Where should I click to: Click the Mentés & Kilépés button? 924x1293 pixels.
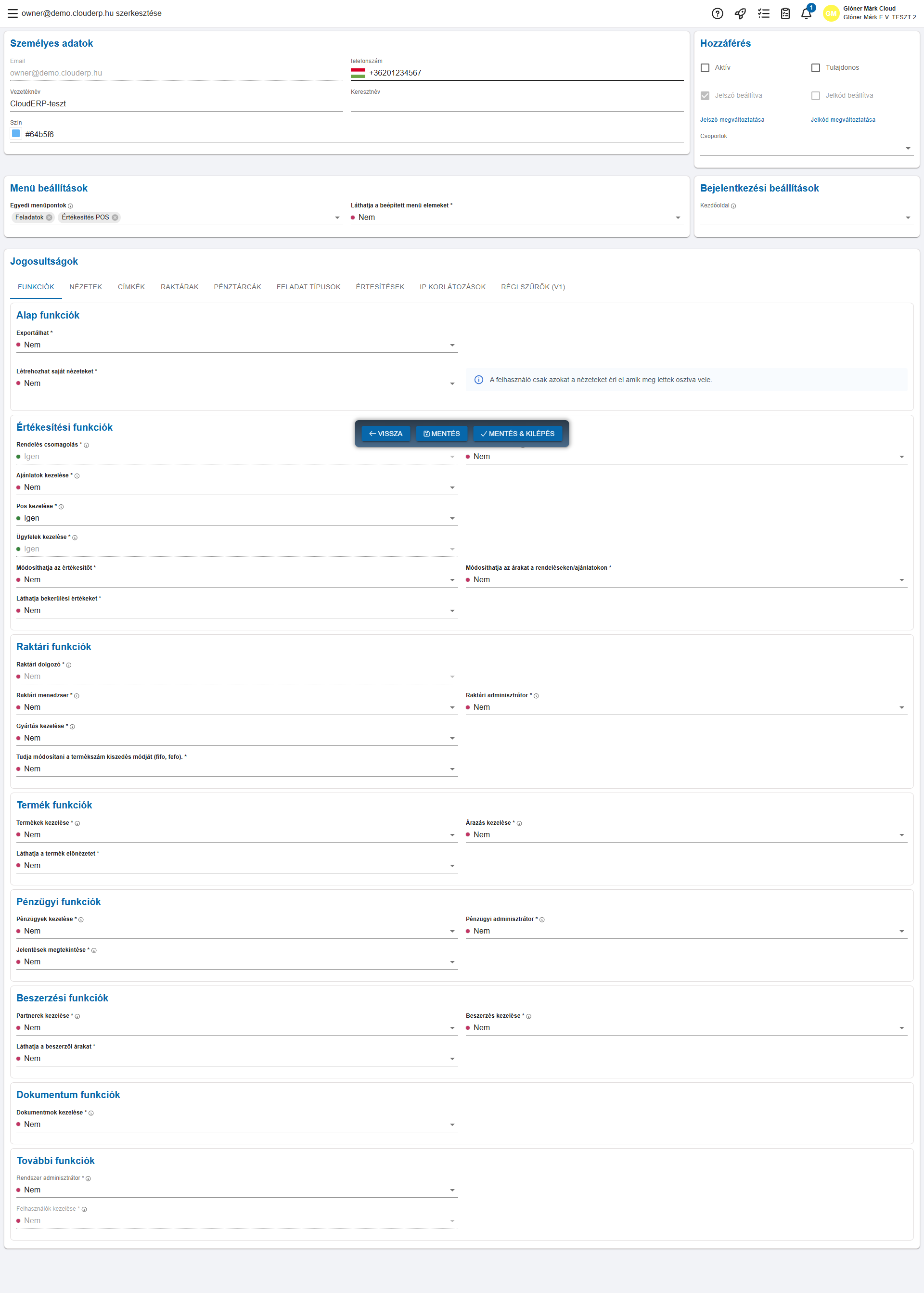pos(517,434)
